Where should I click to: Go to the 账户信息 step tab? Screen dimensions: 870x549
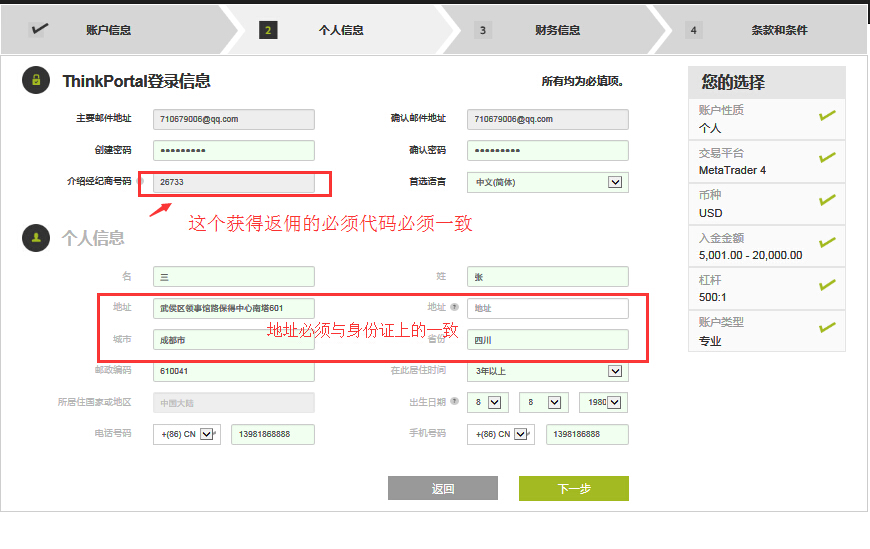[x=119, y=30]
